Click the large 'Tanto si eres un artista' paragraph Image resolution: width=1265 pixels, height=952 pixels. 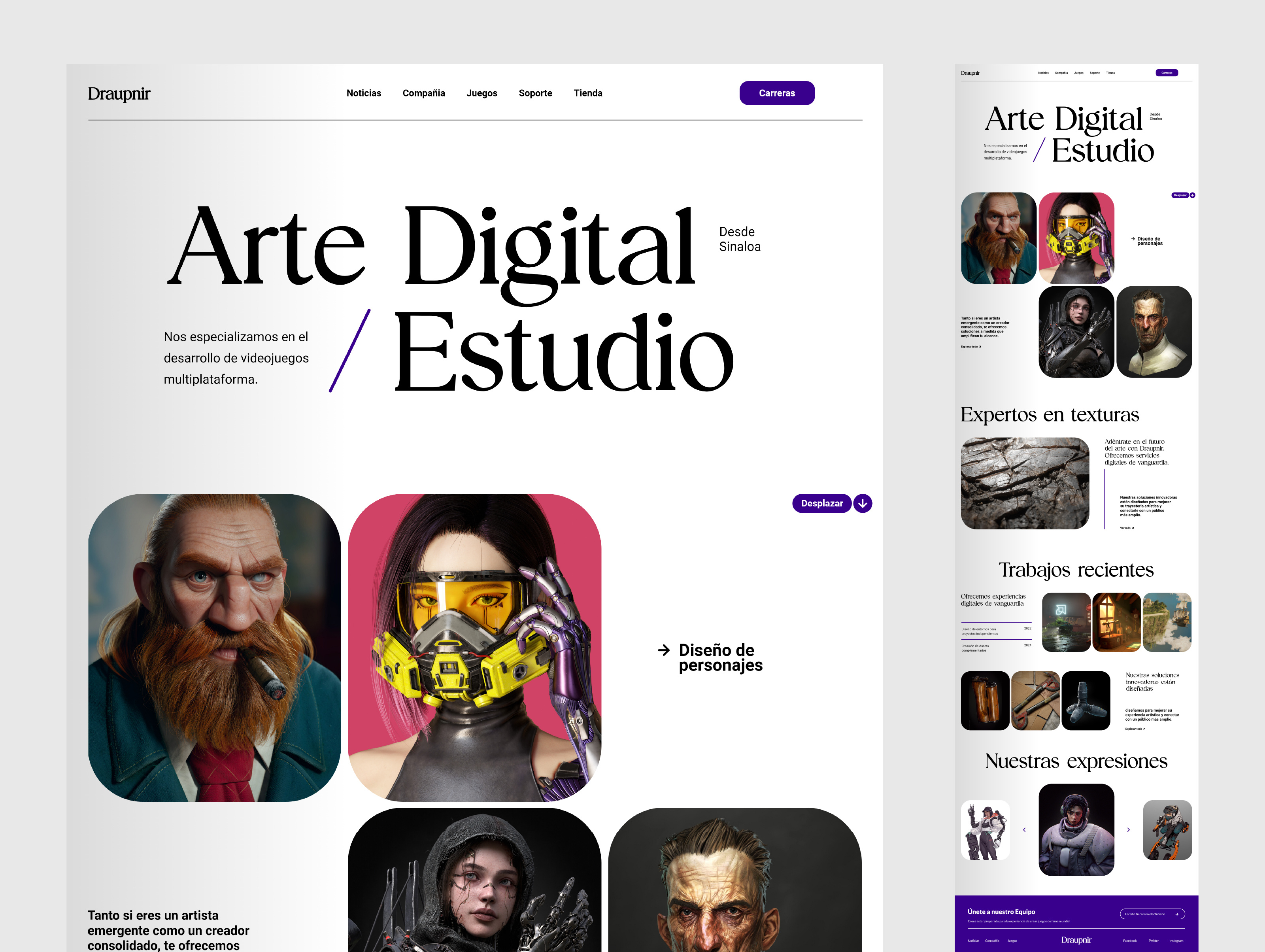coord(168,930)
